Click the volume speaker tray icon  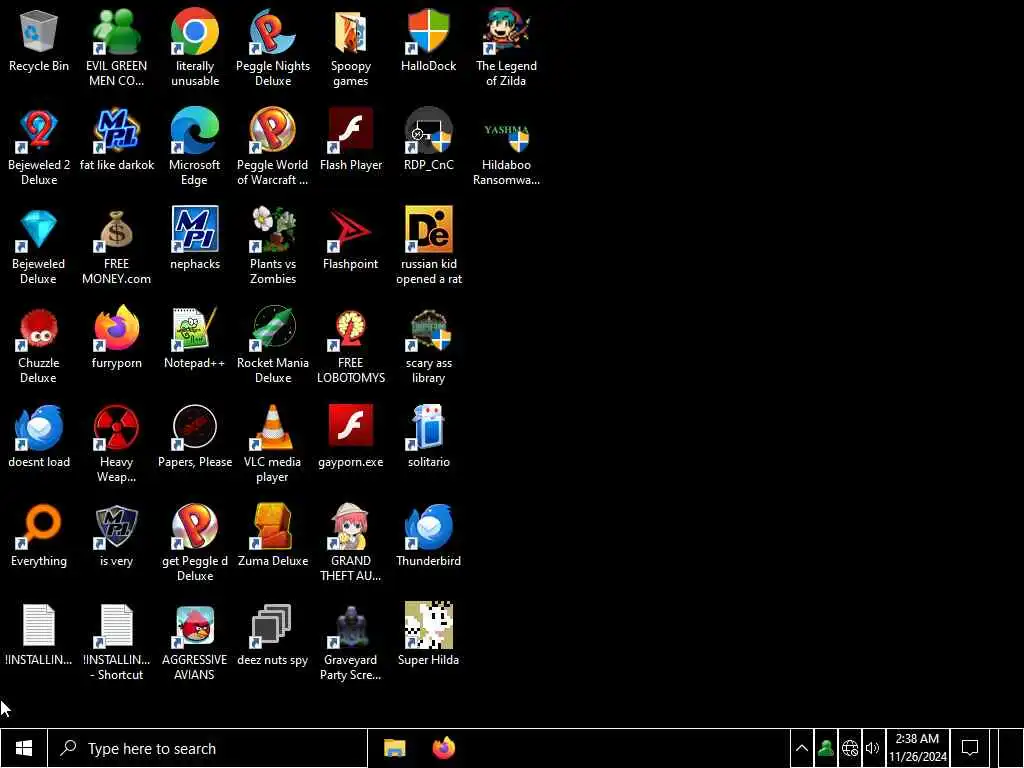pyautogui.click(x=872, y=748)
